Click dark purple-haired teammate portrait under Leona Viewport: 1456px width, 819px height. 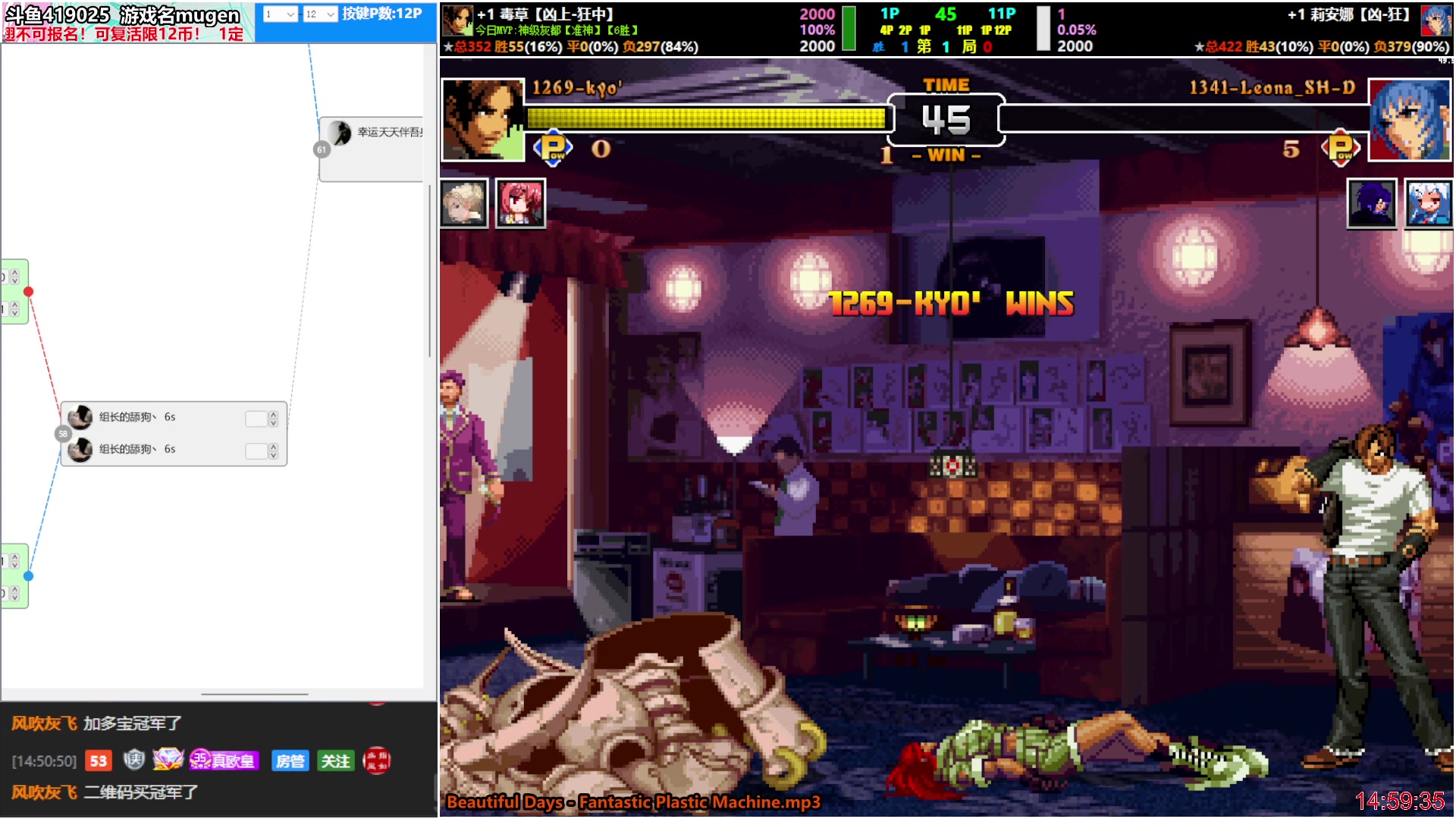pyautogui.click(x=1372, y=203)
